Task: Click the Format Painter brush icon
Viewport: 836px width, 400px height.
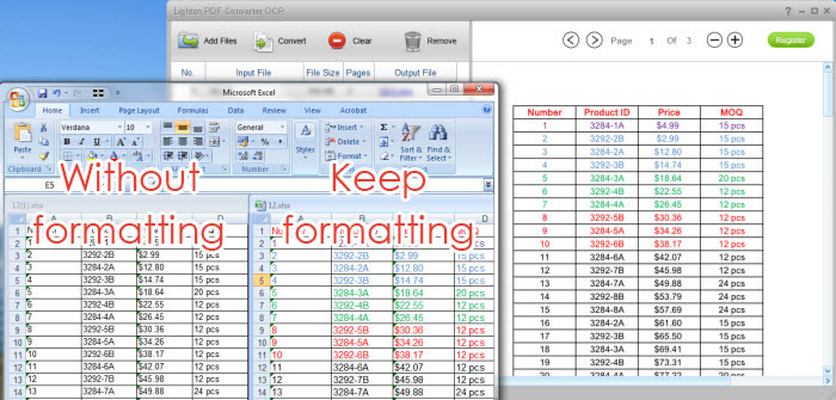Action: [x=44, y=156]
